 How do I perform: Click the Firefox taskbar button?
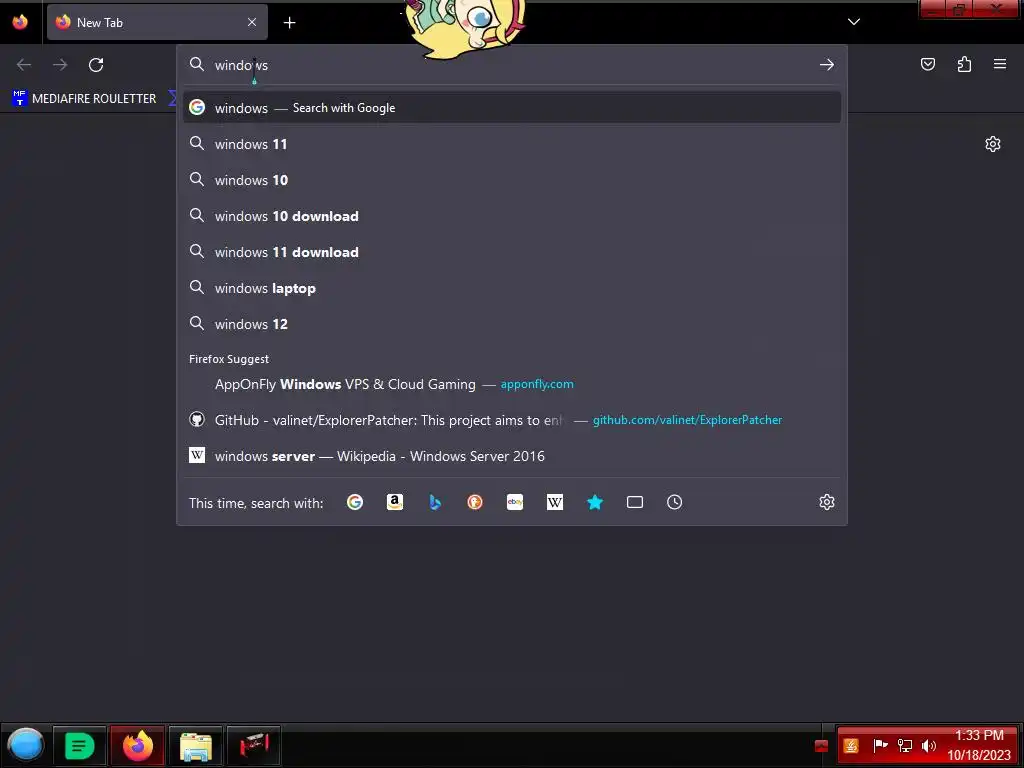pos(137,745)
